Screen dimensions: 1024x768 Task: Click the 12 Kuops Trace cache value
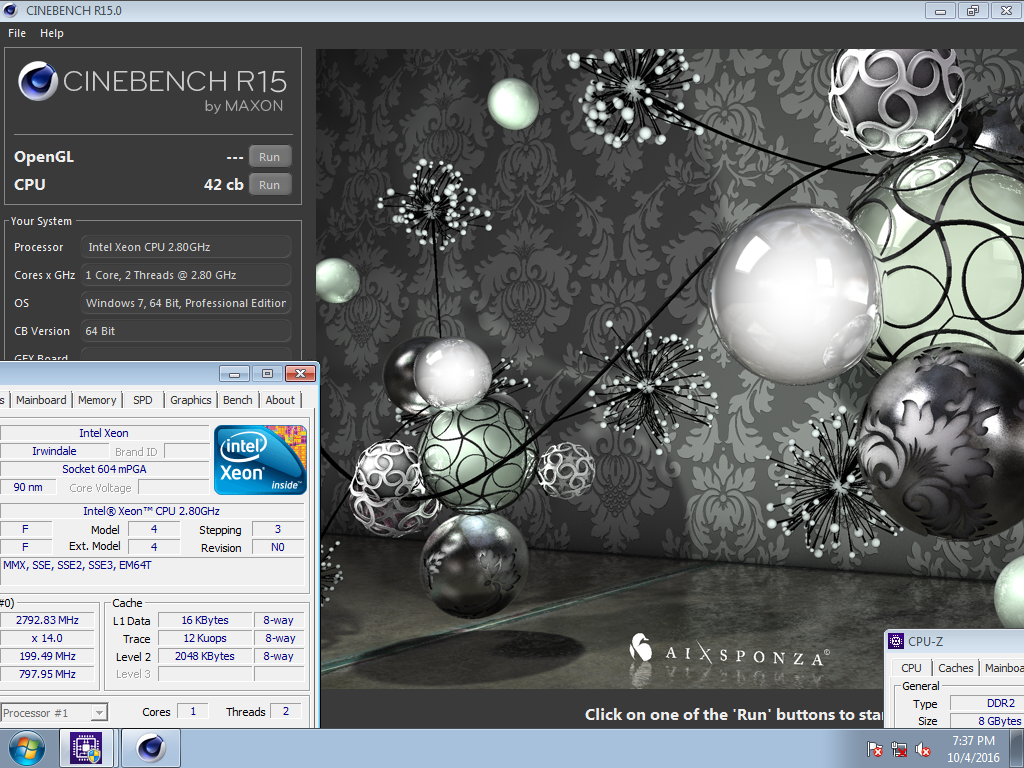point(205,638)
